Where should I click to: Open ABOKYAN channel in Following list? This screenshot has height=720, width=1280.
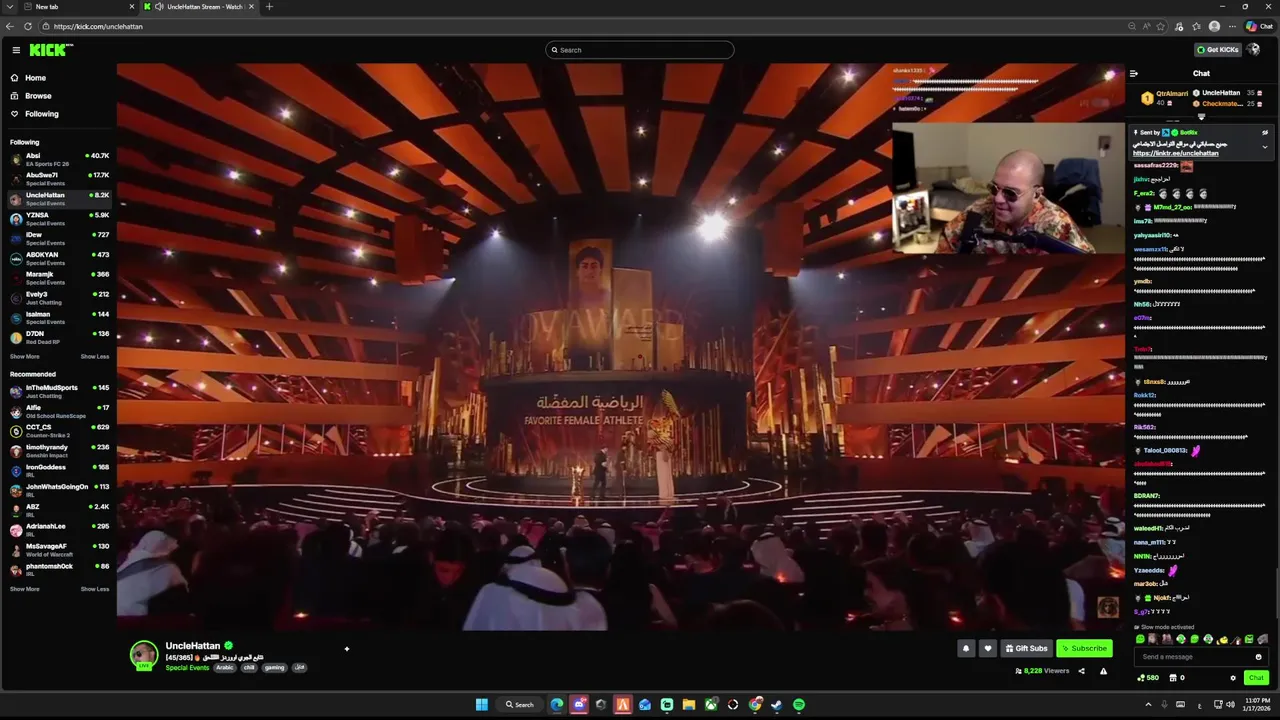pyautogui.click(x=60, y=258)
